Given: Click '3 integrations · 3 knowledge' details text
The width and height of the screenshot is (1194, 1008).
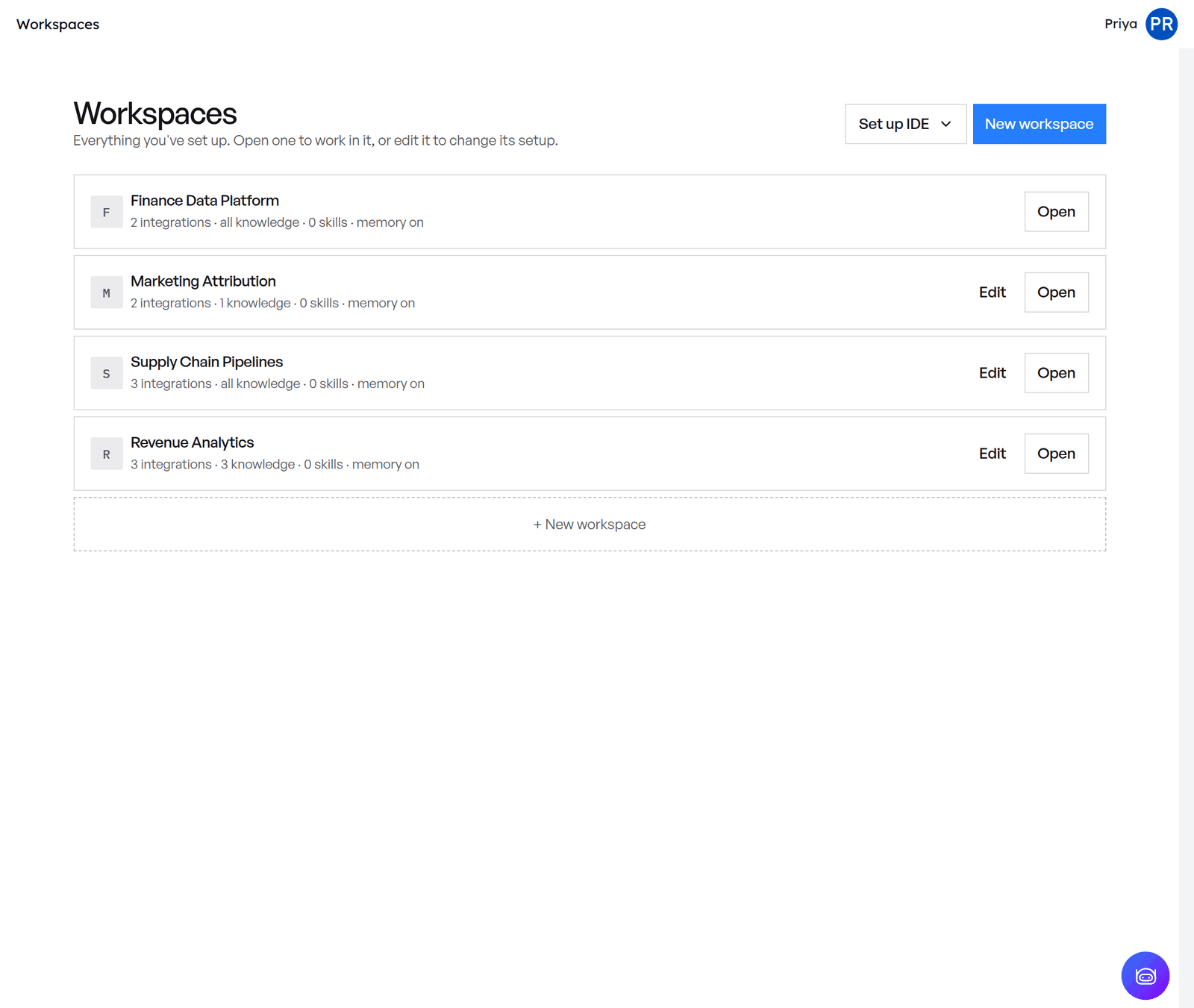Looking at the screenshot, I should 275,464.
